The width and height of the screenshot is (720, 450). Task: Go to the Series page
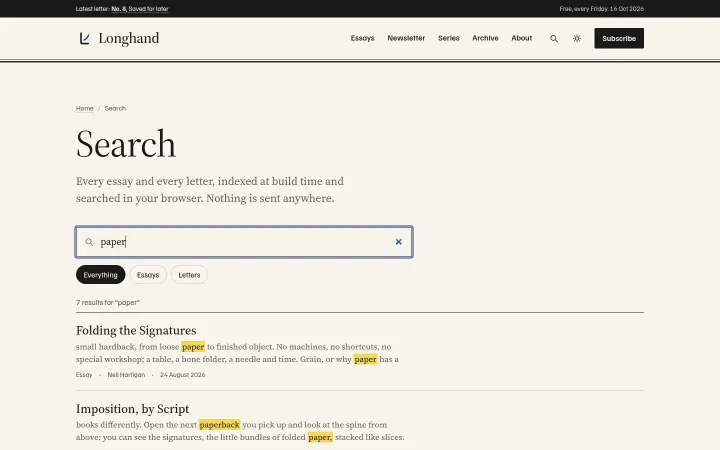point(448,38)
